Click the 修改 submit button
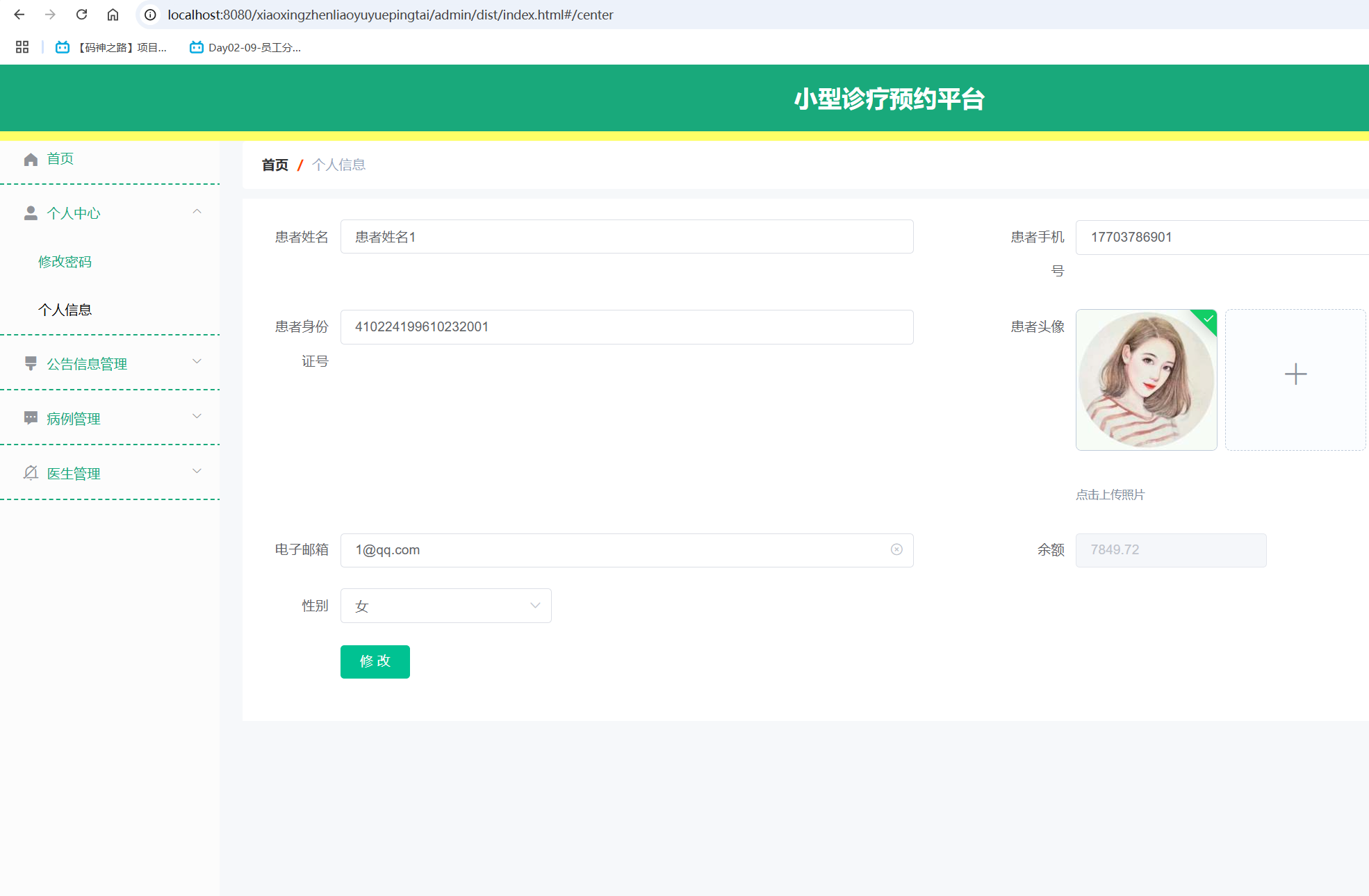Image resolution: width=1369 pixels, height=896 pixels. click(375, 662)
